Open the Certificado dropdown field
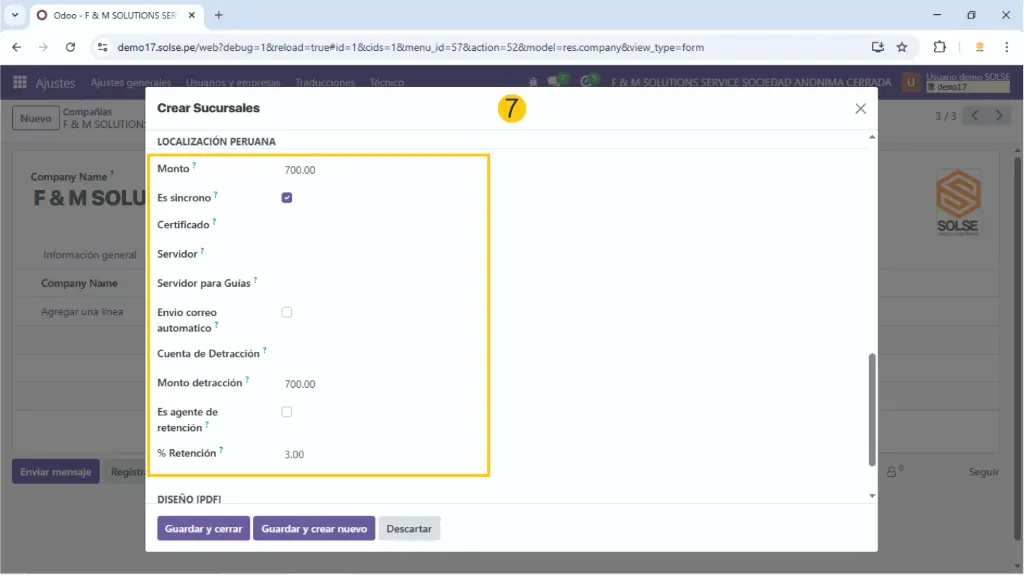 point(380,226)
